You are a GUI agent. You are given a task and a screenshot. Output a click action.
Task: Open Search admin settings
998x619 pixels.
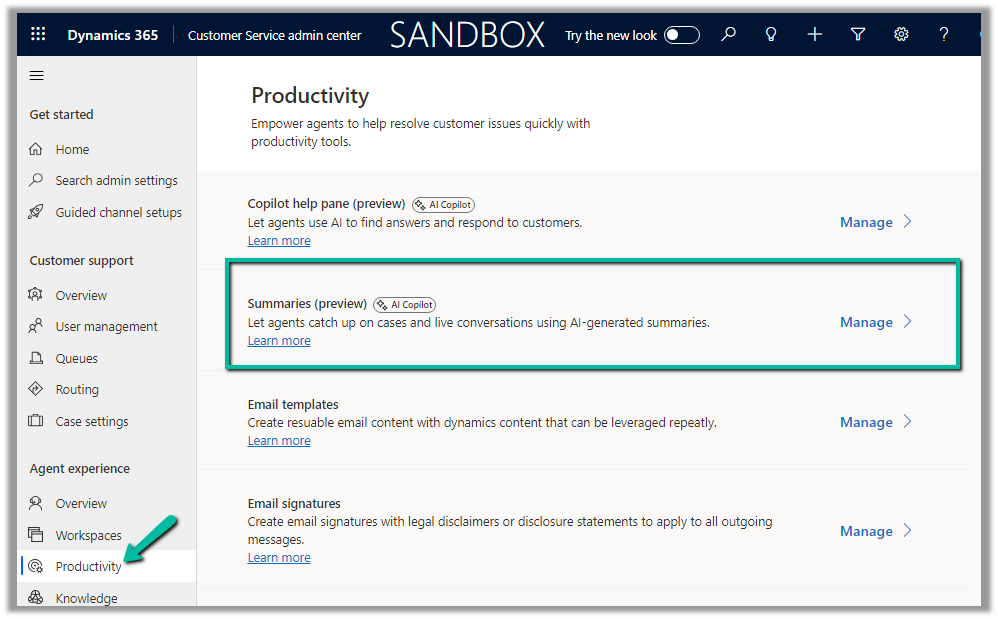(116, 181)
